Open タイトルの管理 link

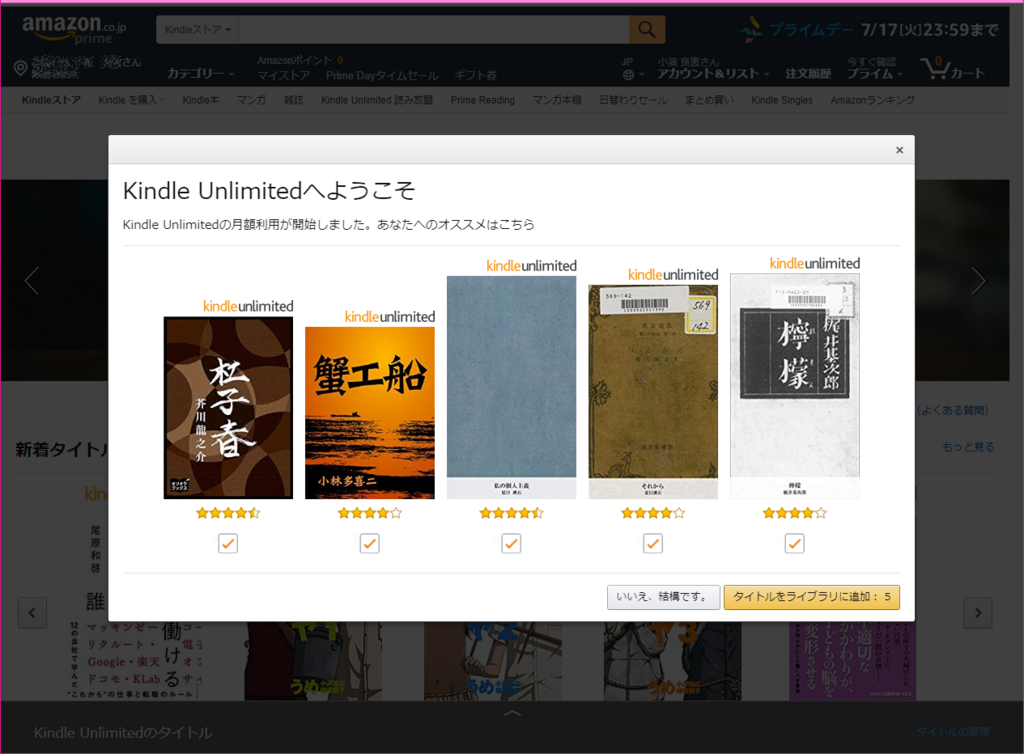click(953, 732)
